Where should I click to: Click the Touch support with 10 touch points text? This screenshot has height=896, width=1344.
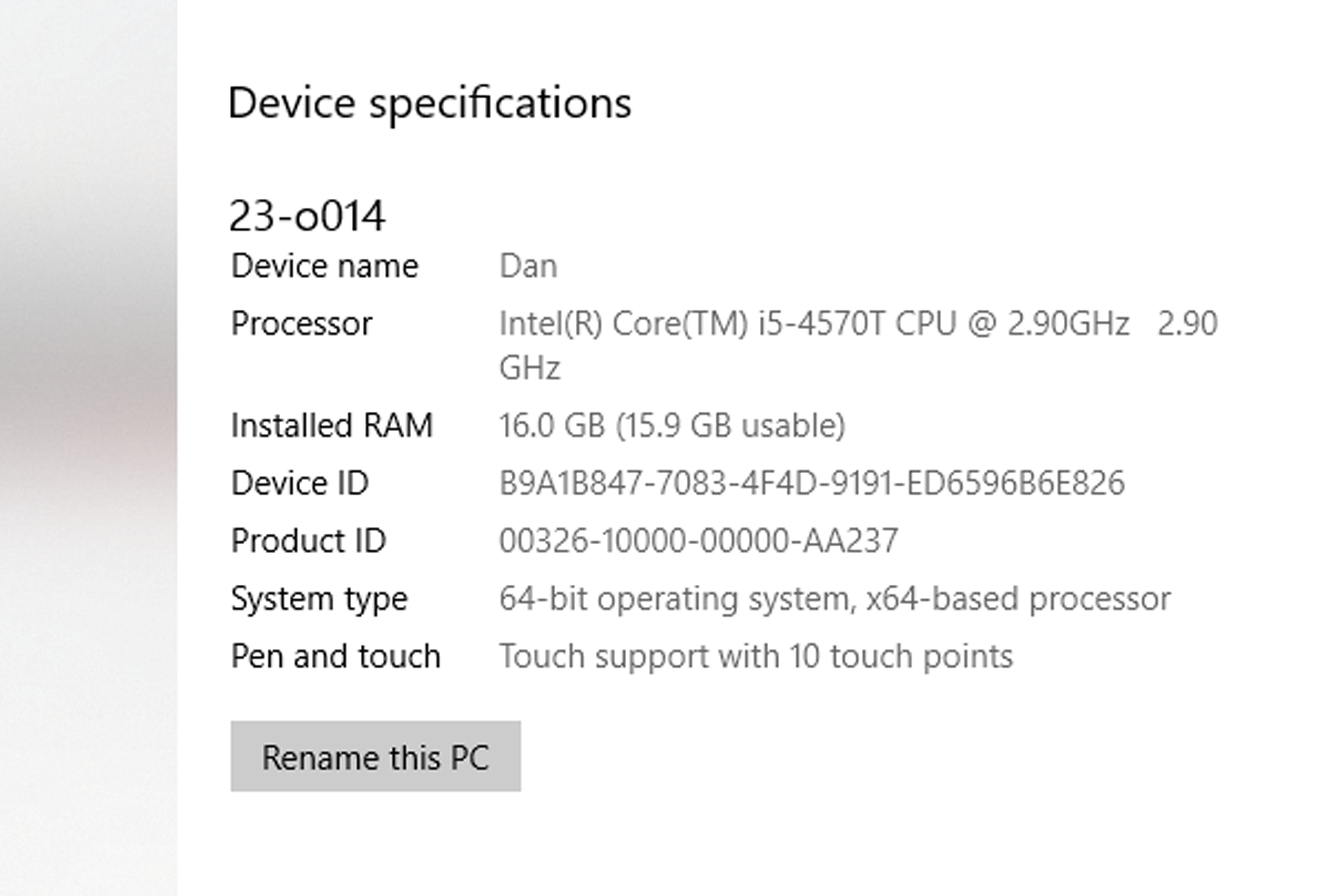click(x=755, y=656)
